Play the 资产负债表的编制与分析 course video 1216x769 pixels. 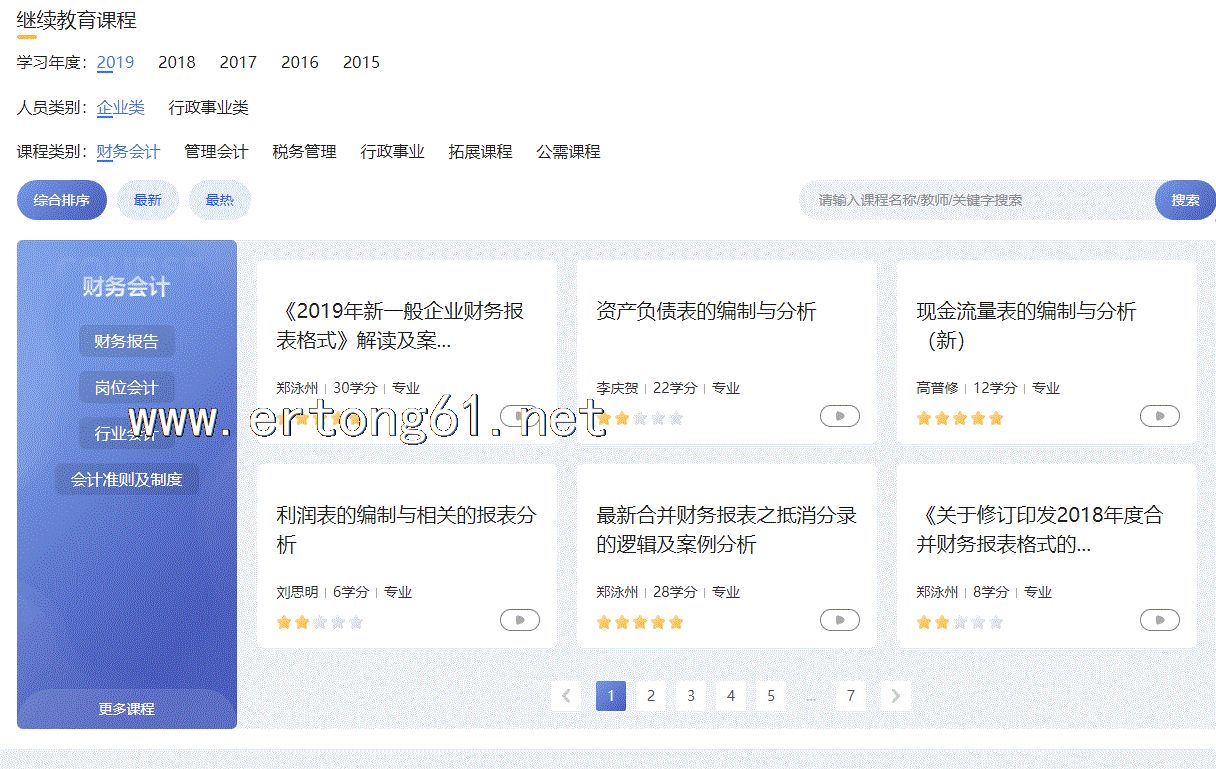click(x=839, y=416)
